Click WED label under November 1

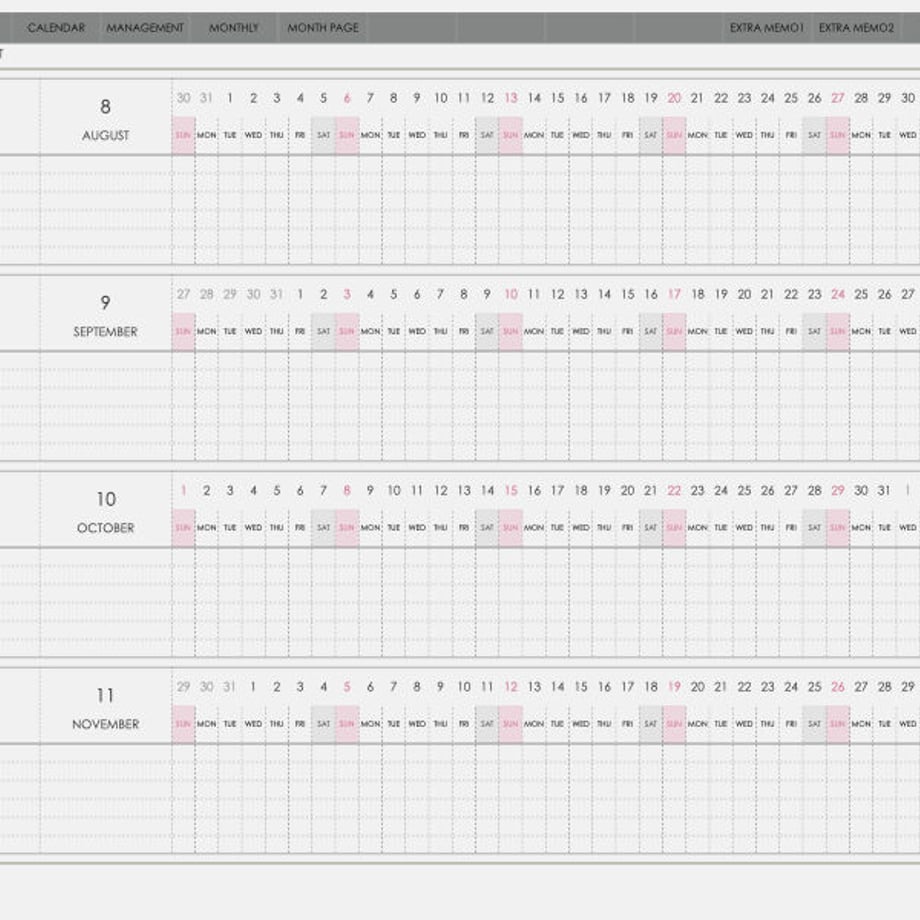(253, 725)
